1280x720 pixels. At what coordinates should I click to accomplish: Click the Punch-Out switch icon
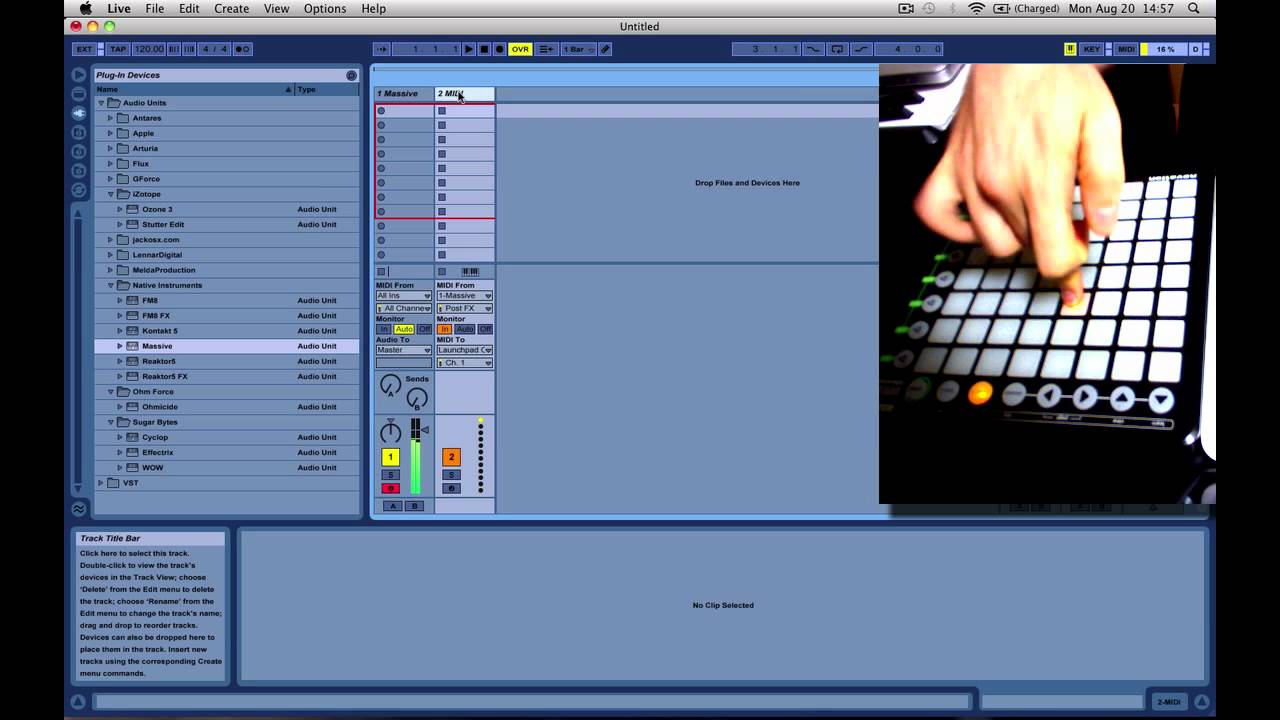pos(861,49)
